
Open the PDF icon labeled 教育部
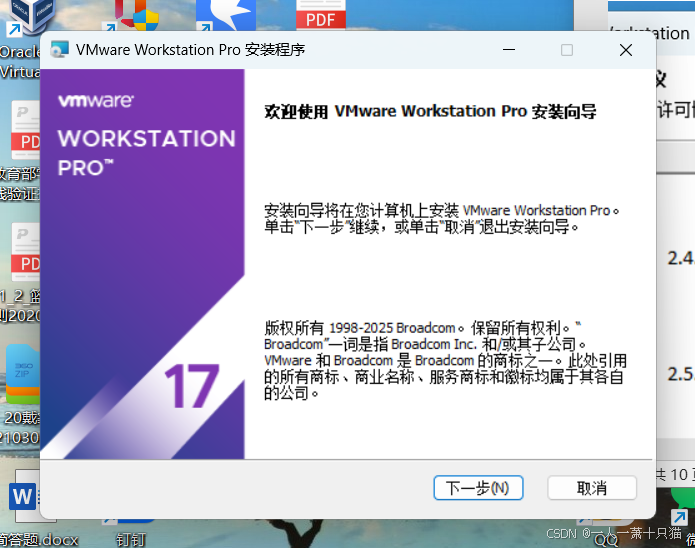coord(24,130)
